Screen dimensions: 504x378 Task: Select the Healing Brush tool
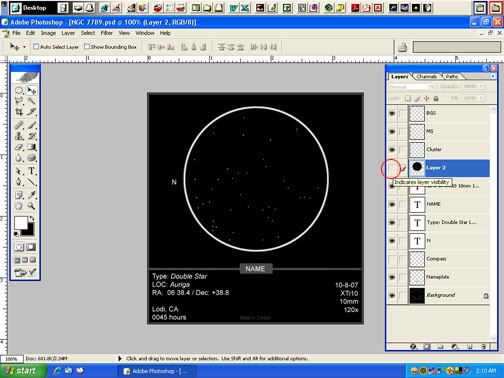click(x=19, y=125)
